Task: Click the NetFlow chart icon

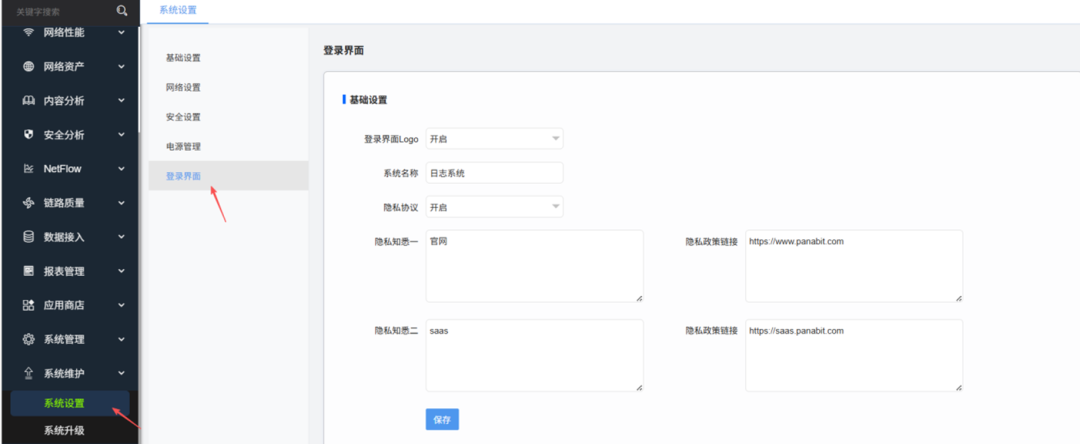Action: (x=28, y=169)
